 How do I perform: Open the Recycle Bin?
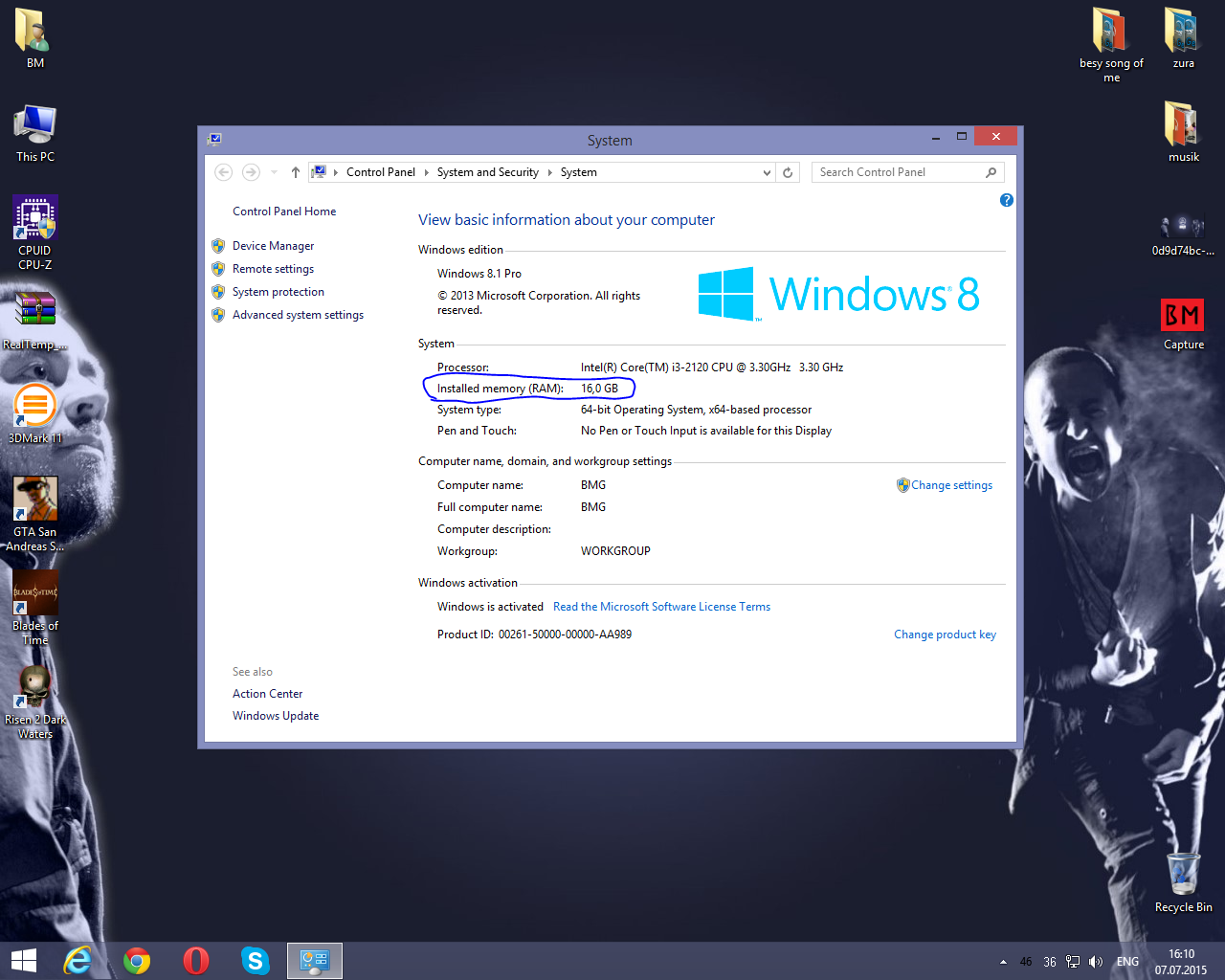point(1183,882)
